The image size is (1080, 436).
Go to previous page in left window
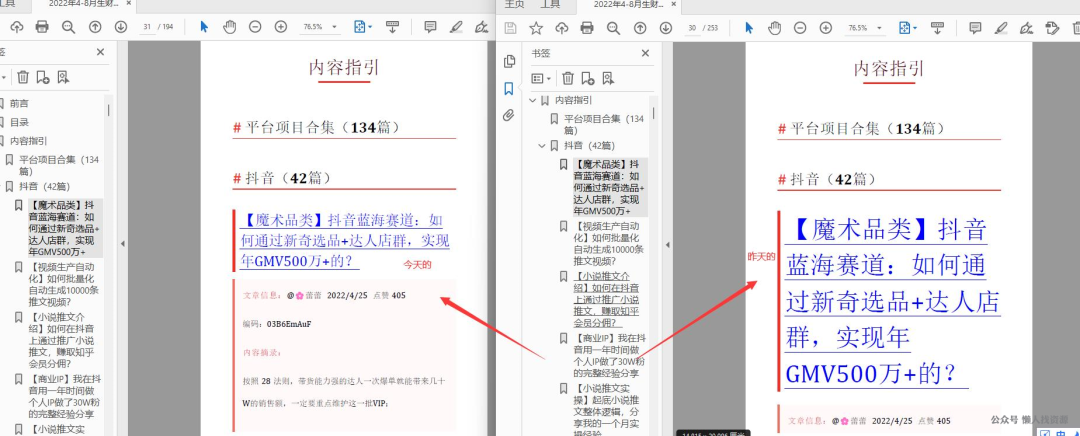click(95, 27)
